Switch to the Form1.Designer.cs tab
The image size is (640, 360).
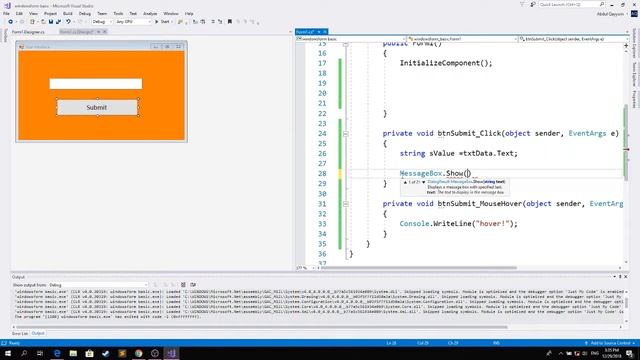[28, 31]
